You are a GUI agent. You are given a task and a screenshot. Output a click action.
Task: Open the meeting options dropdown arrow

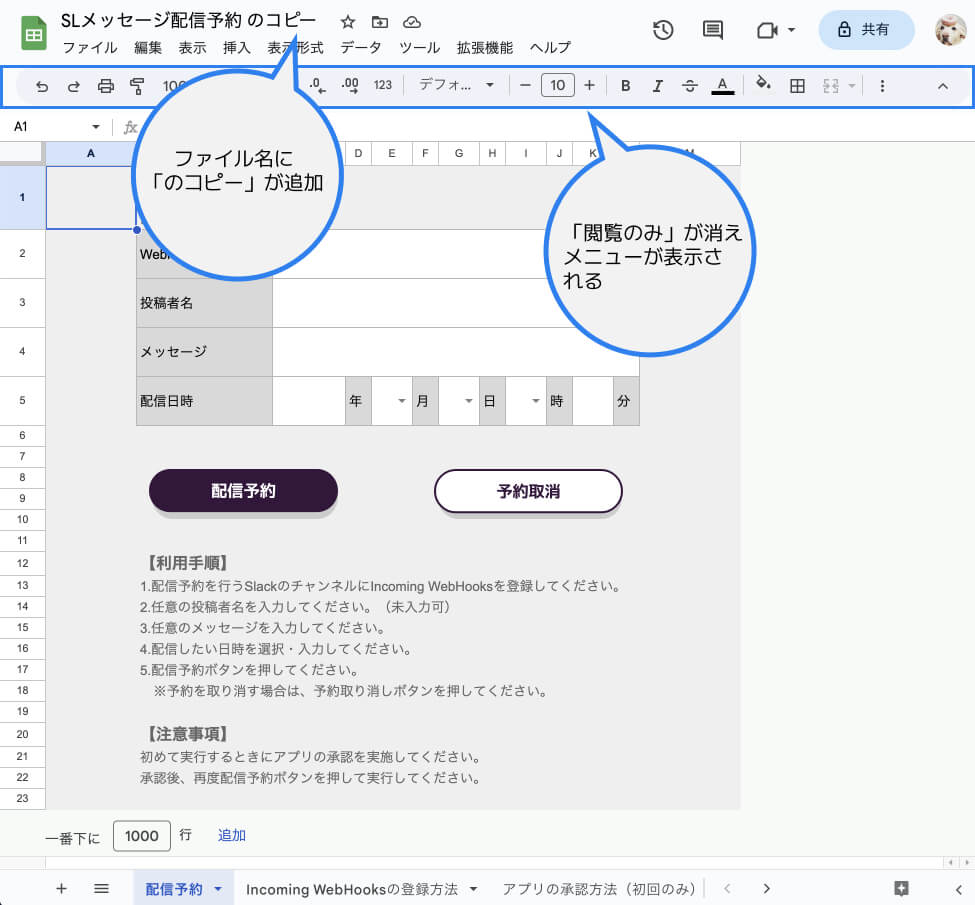pyautogui.click(x=792, y=29)
